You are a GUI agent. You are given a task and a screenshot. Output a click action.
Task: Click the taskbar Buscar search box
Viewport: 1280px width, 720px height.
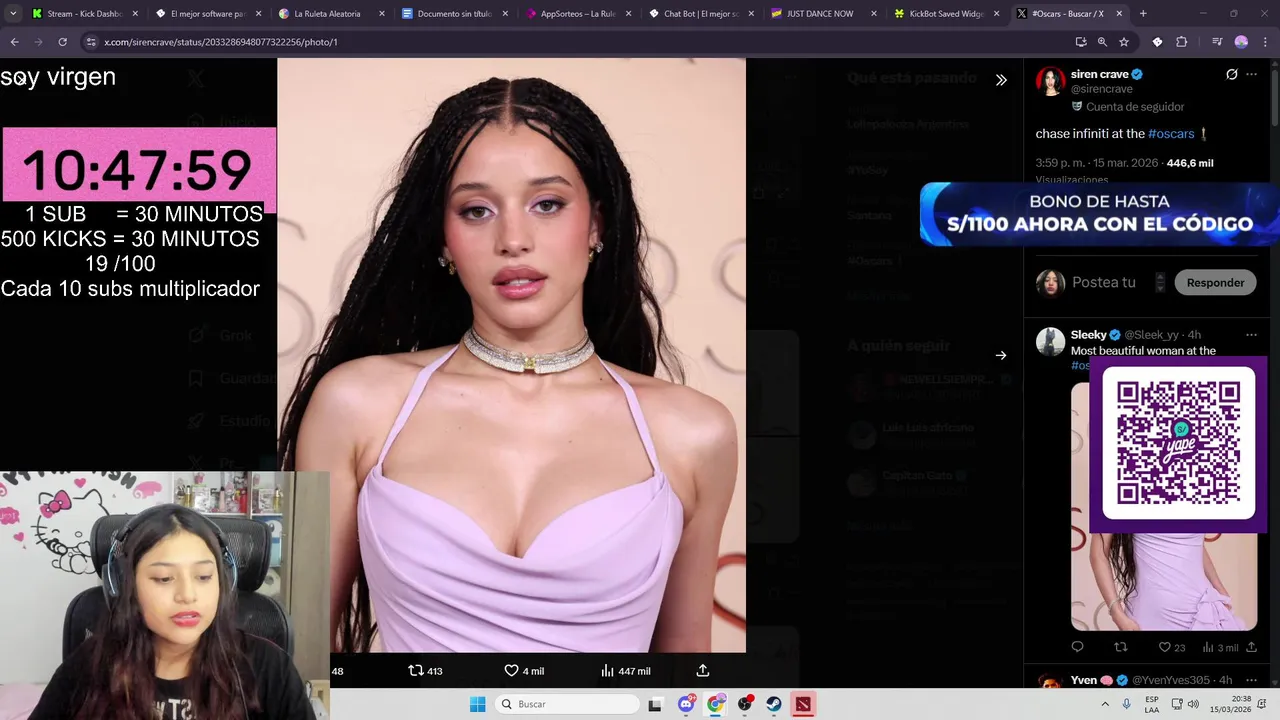568,704
